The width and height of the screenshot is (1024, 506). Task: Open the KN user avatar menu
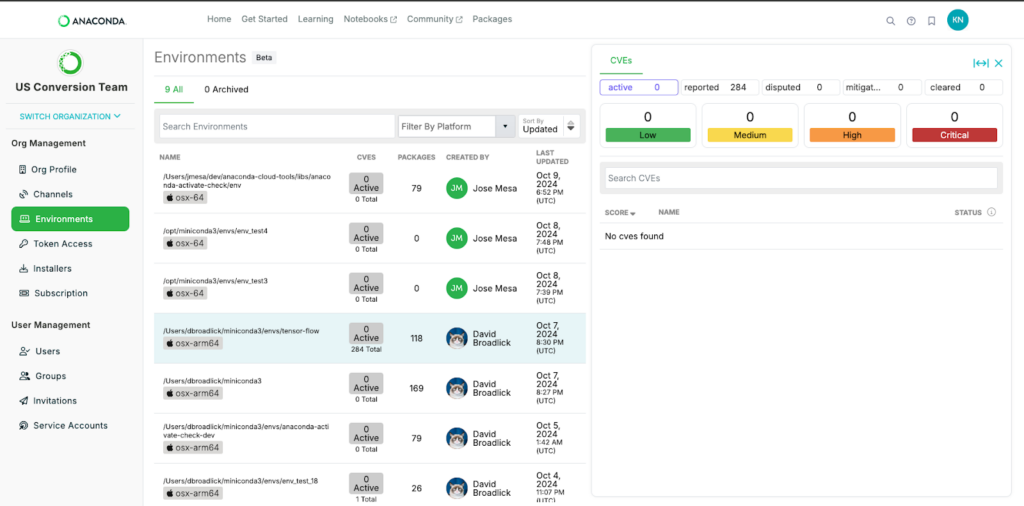(957, 20)
